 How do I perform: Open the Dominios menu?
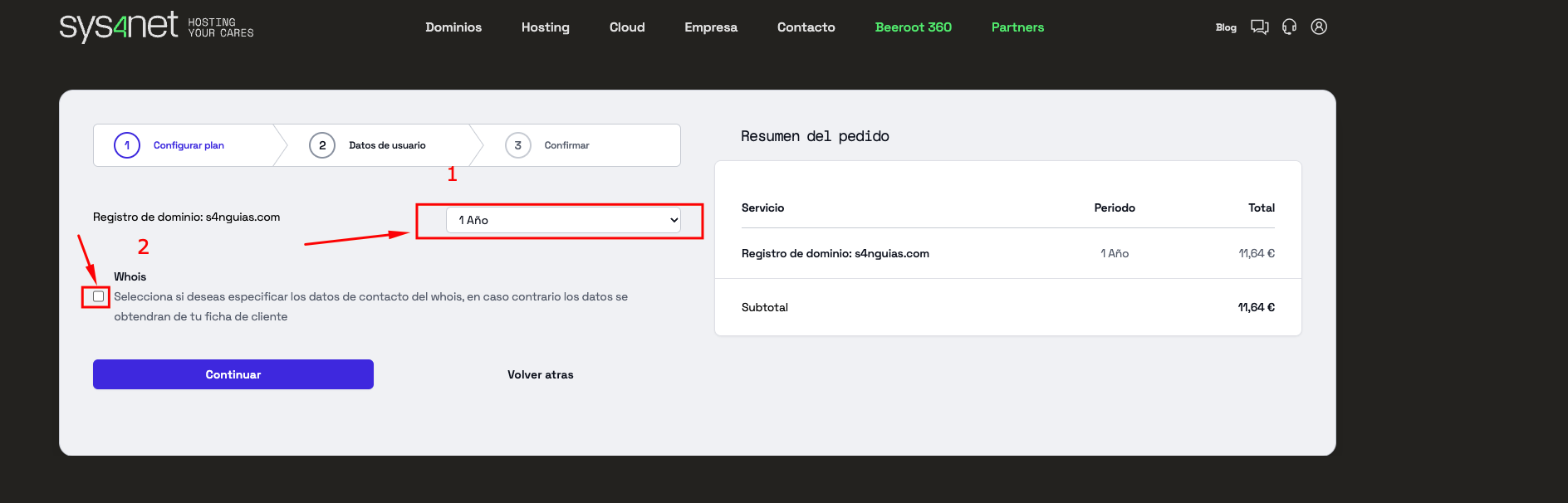(x=453, y=27)
